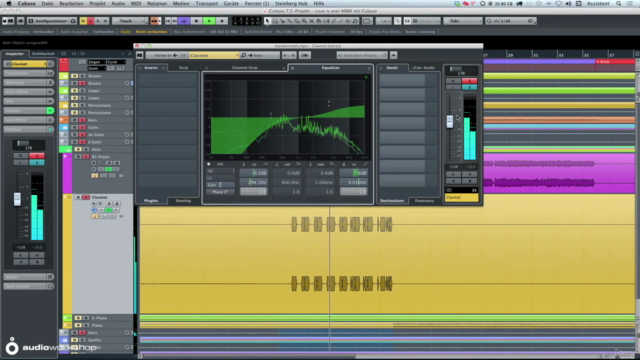Open the Geräte menu
The height and width of the screenshot is (360, 640).
click(x=231, y=4)
